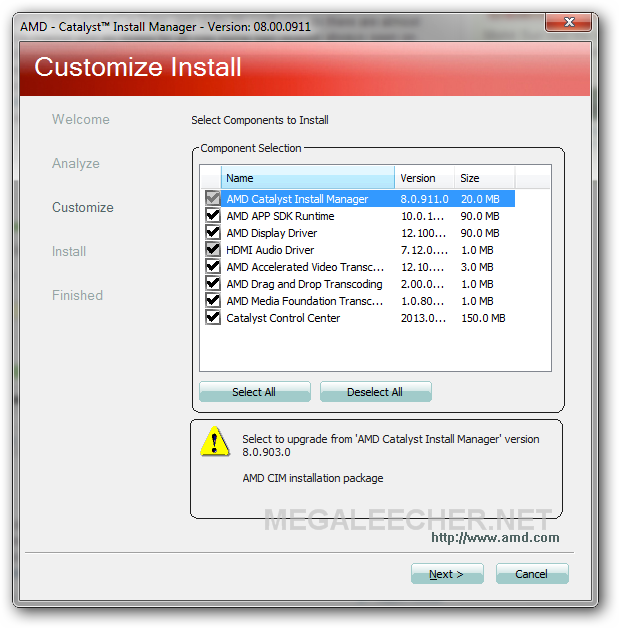The height and width of the screenshot is (628, 619).
Task: Cancel the installation
Action: coord(532,574)
